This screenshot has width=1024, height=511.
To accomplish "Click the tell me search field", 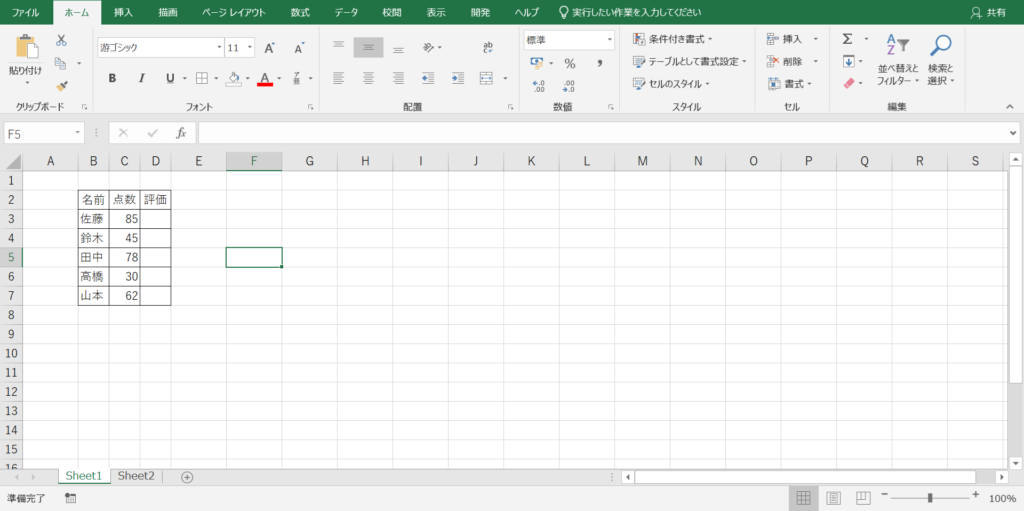I will coord(630,12).
